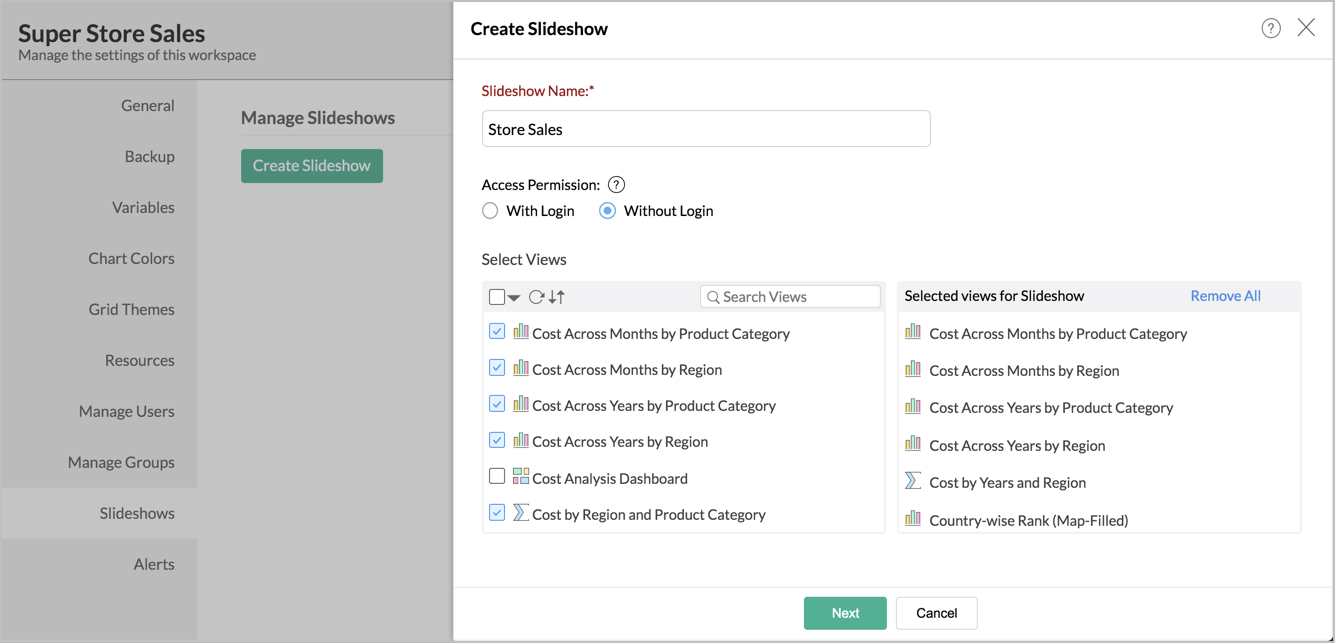The image size is (1335, 643).
Task: Uncheck Cost Across Years by Region
Action: 497,440
